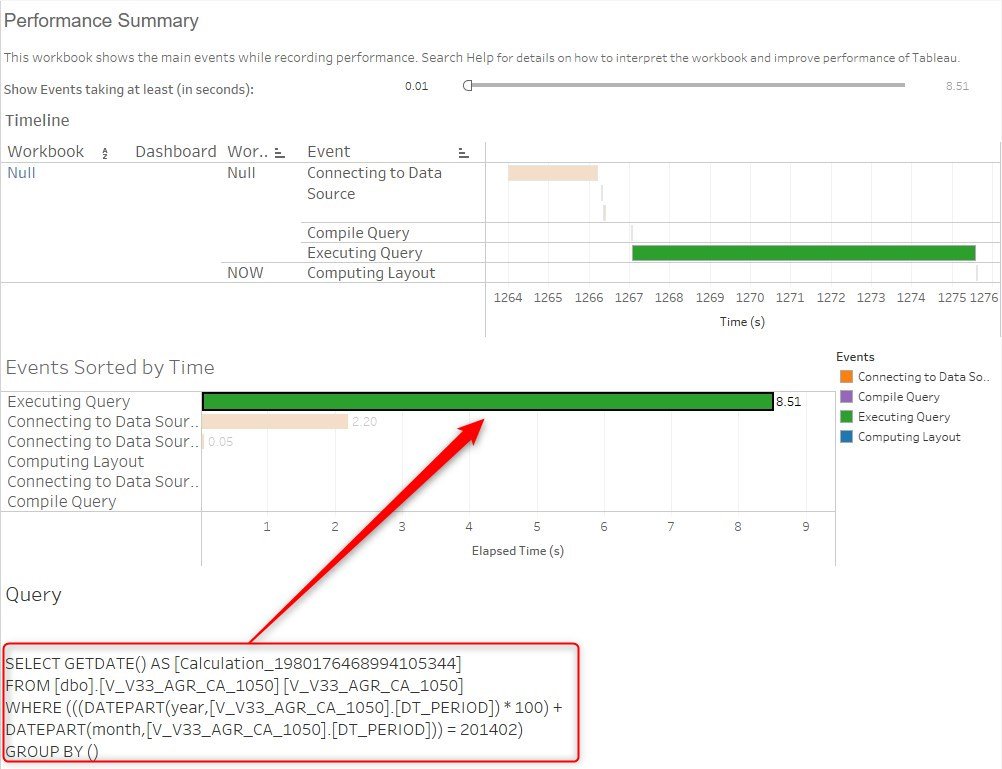
Task: Click the Dashboard column header
Action: click(176, 151)
